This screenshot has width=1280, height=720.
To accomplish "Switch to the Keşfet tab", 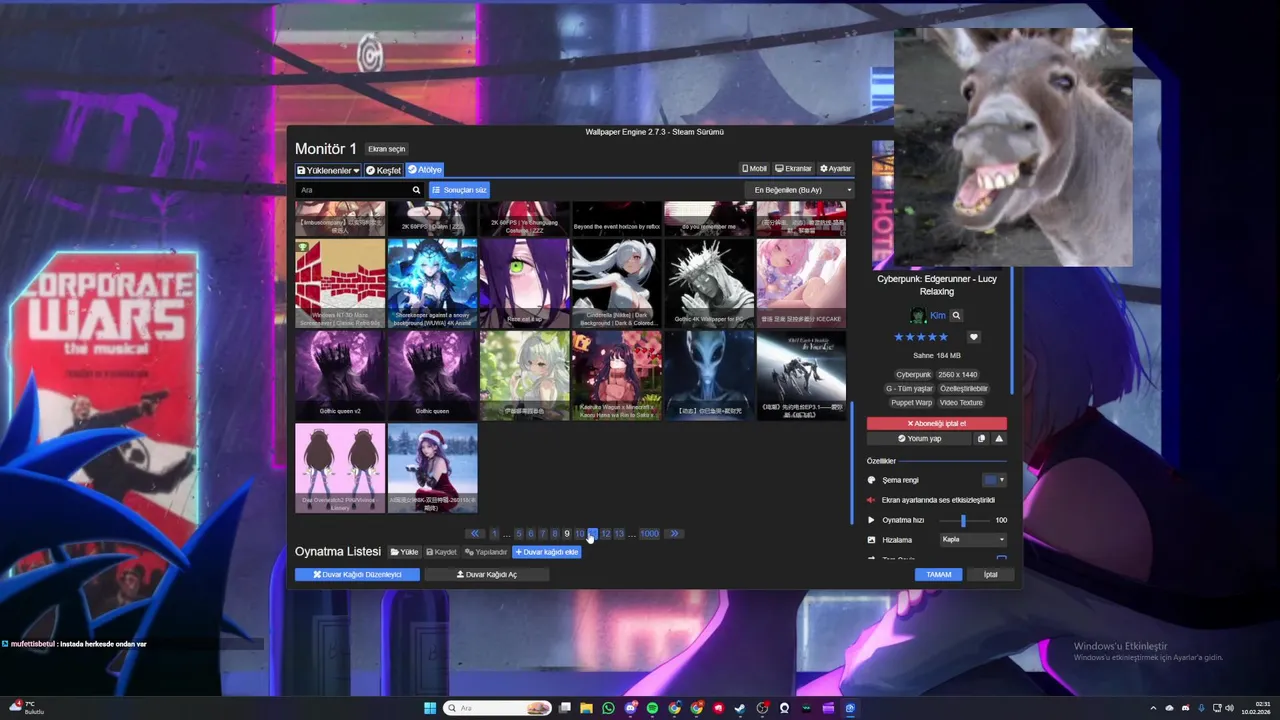I will point(383,170).
